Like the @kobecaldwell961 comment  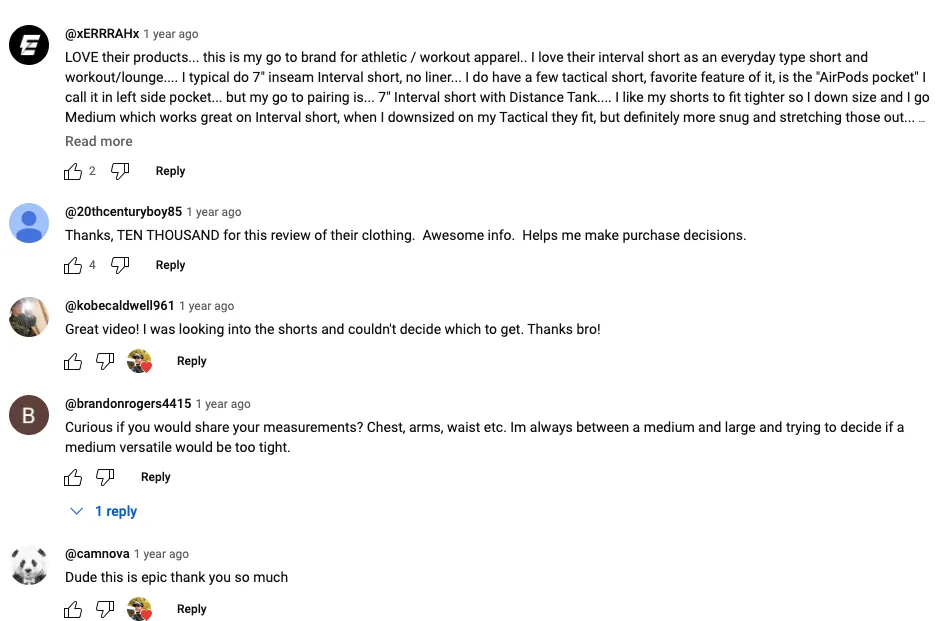[72, 361]
